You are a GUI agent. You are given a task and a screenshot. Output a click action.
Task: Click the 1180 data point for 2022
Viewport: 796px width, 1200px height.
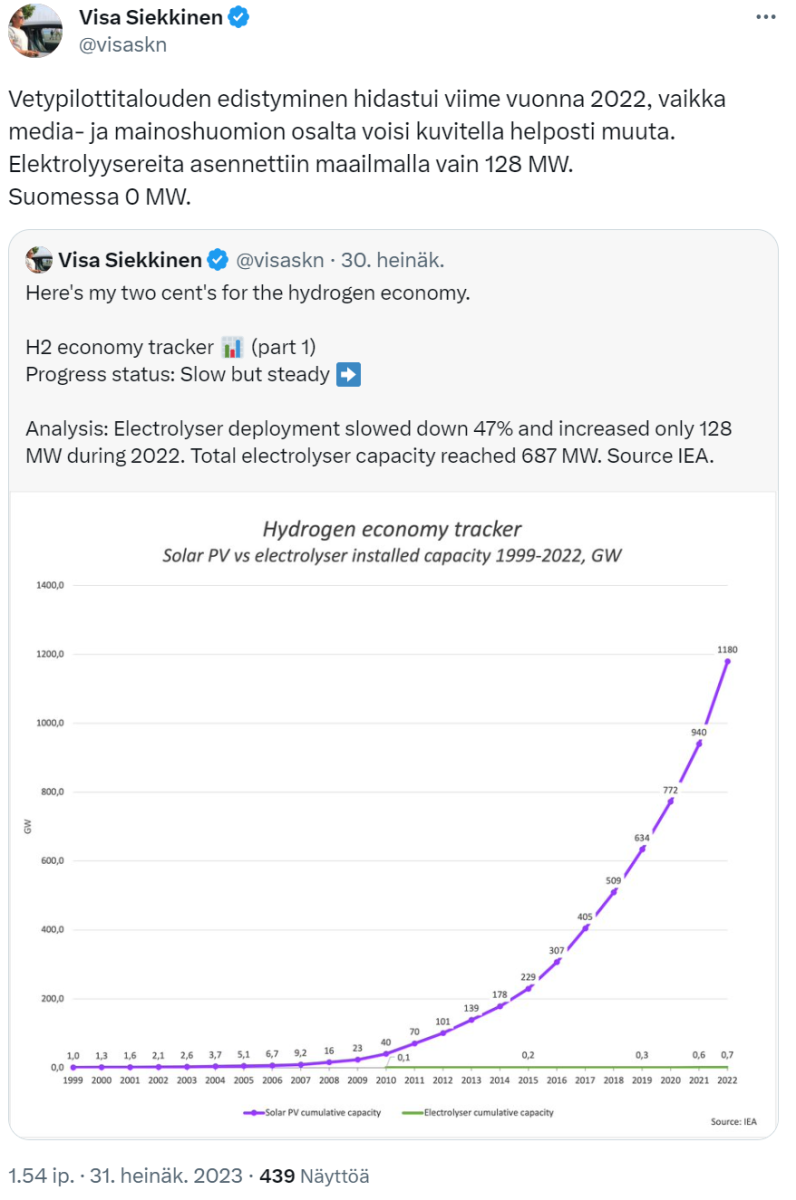click(x=727, y=661)
